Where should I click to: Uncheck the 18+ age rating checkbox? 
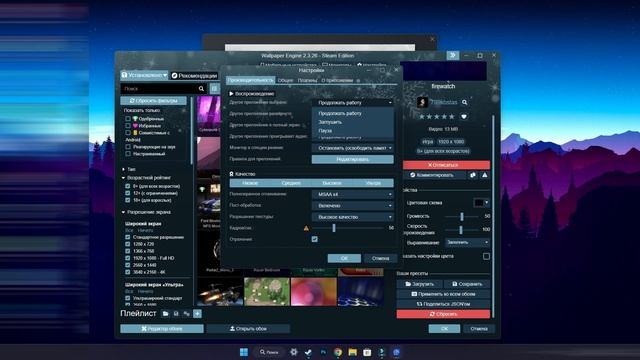[x=128, y=200]
